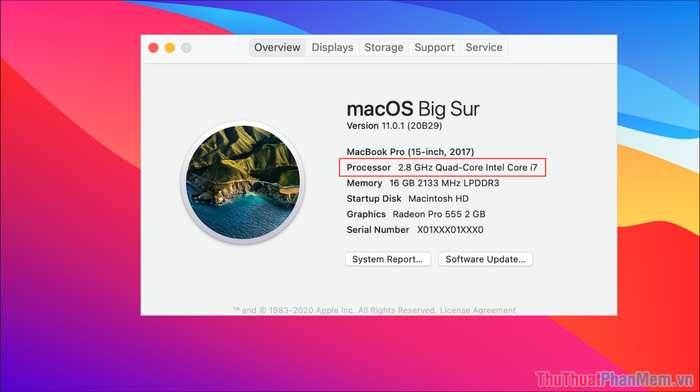Click Serial Number X01XXX01XXX0 value
This screenshot has width=700, height=392.
(450, 230)
